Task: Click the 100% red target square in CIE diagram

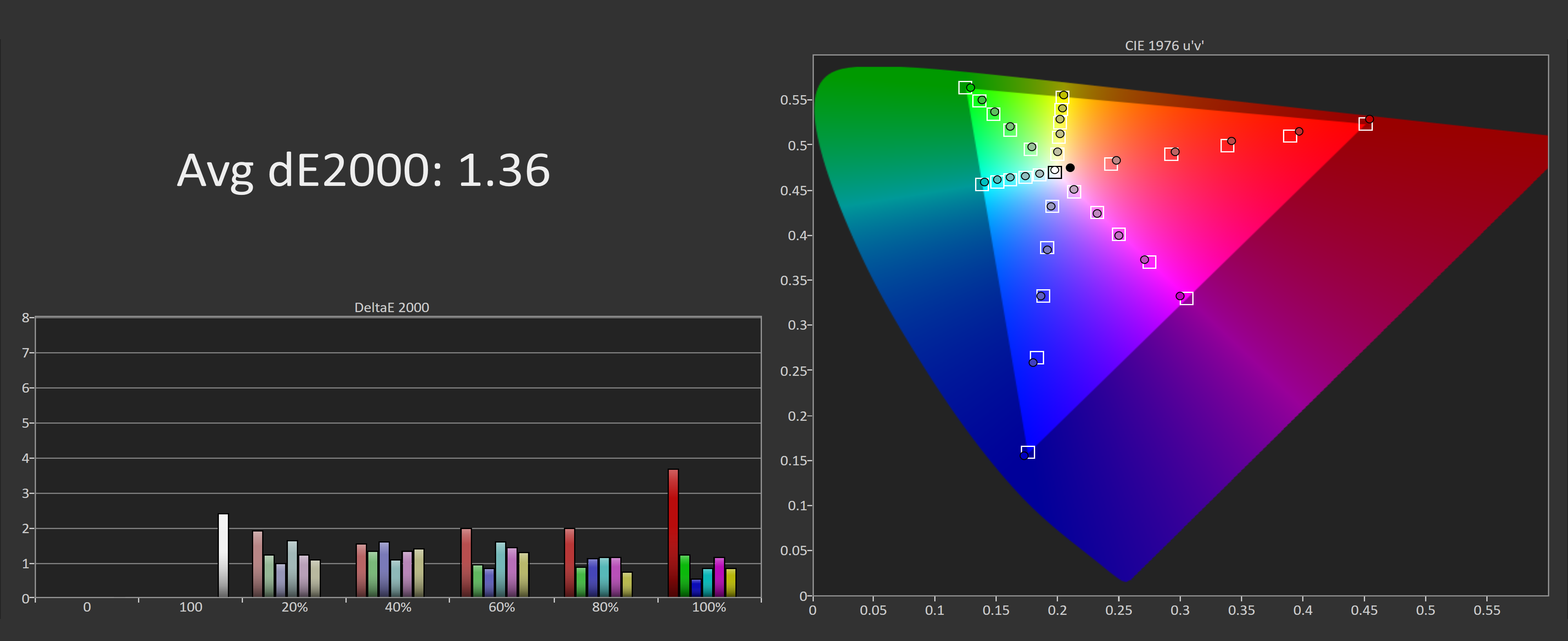Action: (1365, 124)
